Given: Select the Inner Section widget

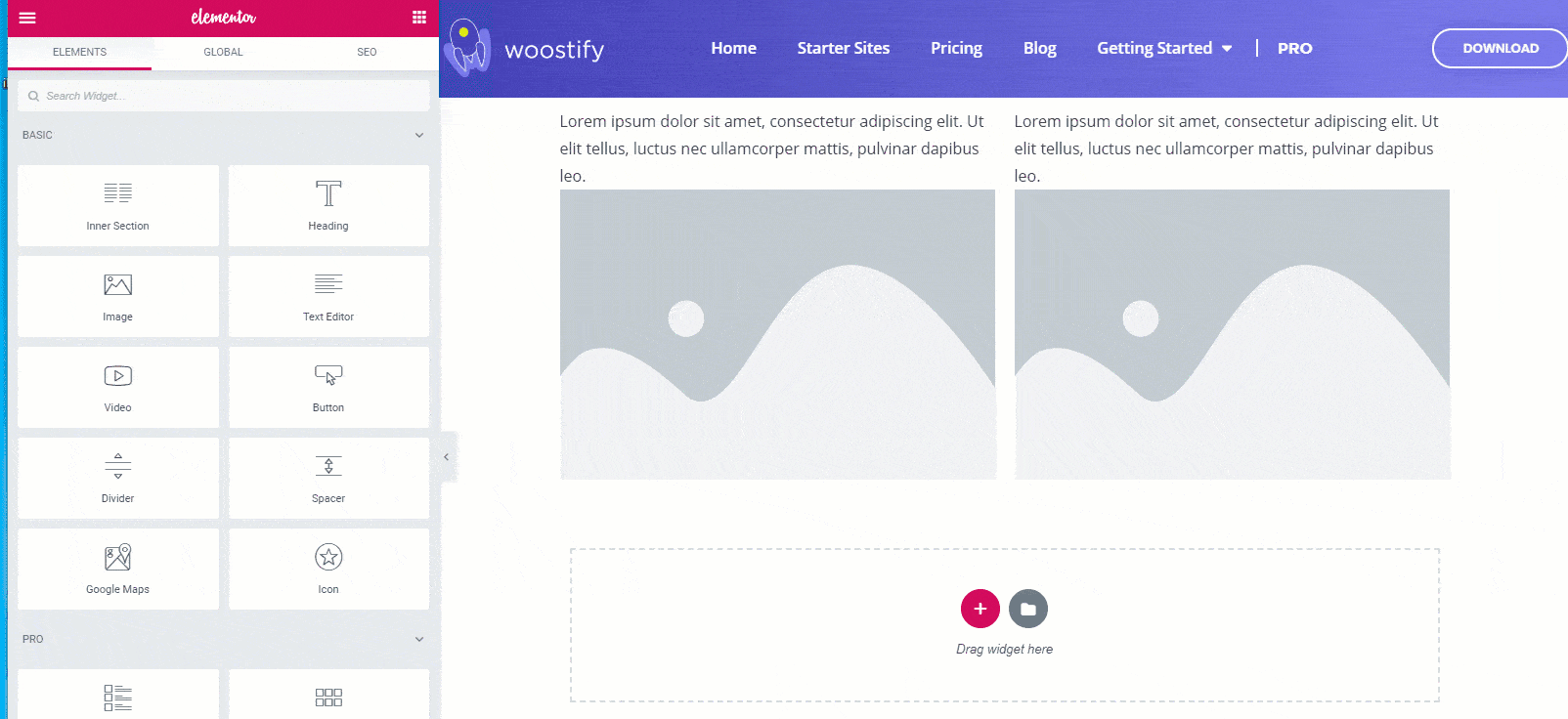Looking at the screenshot, I should pyautogui.click(x=118, y=205).
